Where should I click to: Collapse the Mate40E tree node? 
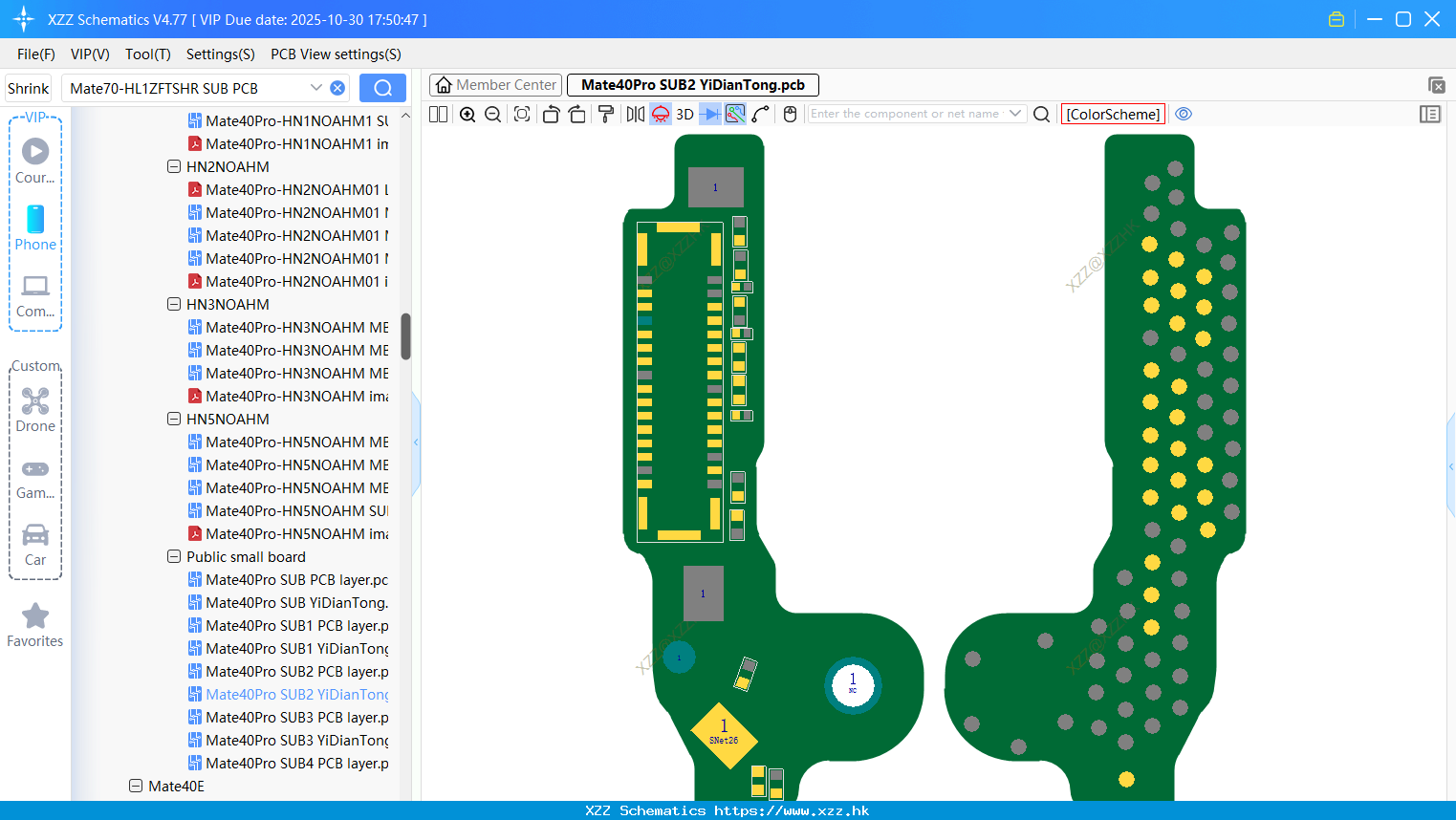(136, 786)
